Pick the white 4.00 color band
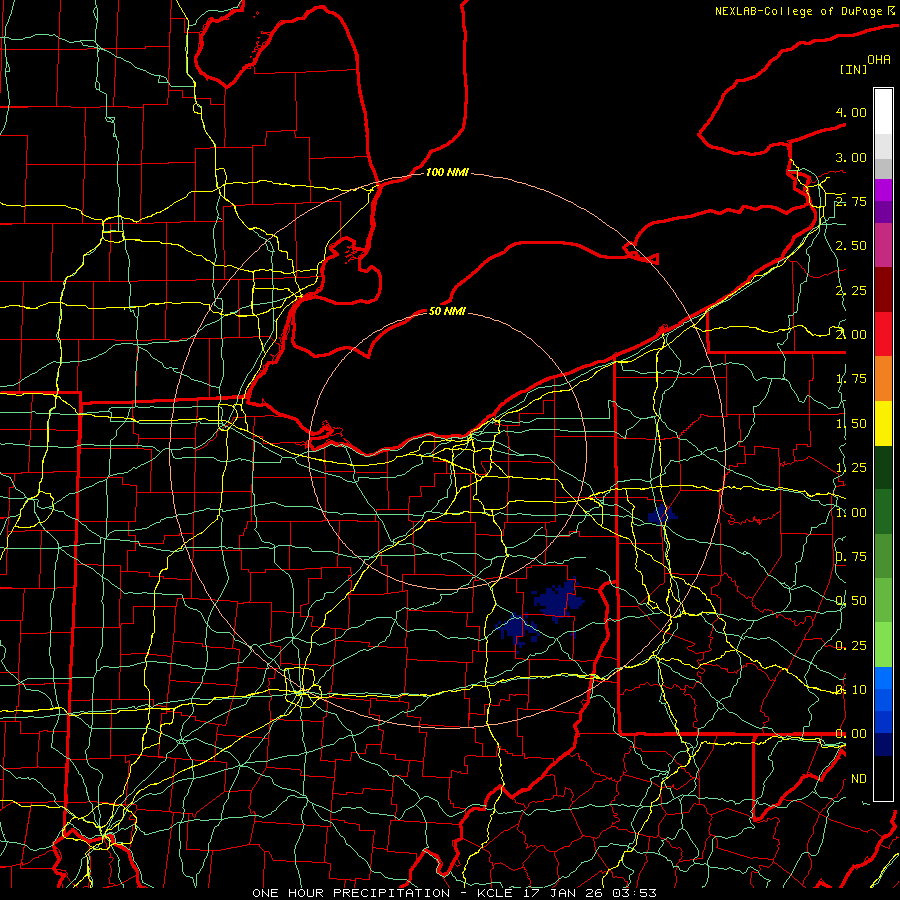Image resolution: width=900 pixels, height=900 pixels. pyautogui.click(x=883, y=112)
